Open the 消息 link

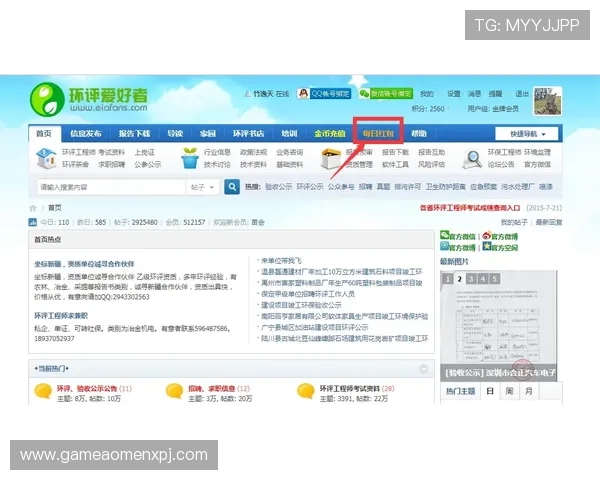tap(474, 94)
